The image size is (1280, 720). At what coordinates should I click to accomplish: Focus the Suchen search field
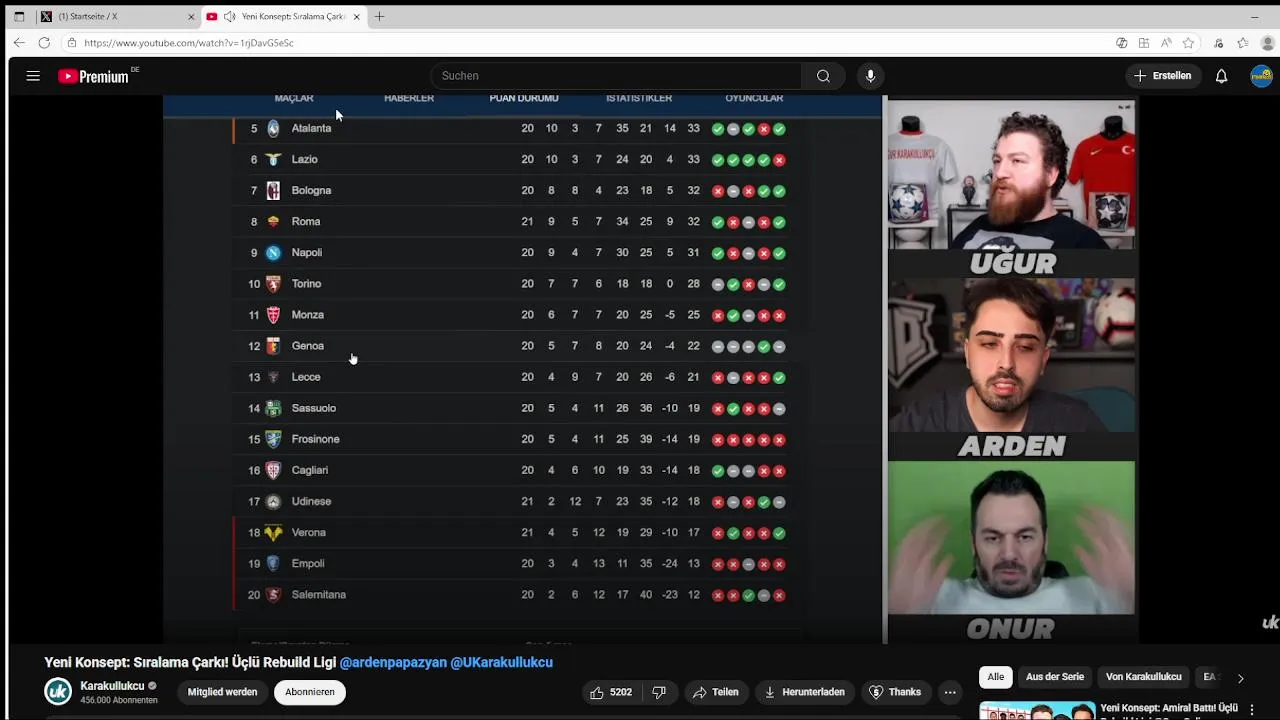(x=615, y=76)
